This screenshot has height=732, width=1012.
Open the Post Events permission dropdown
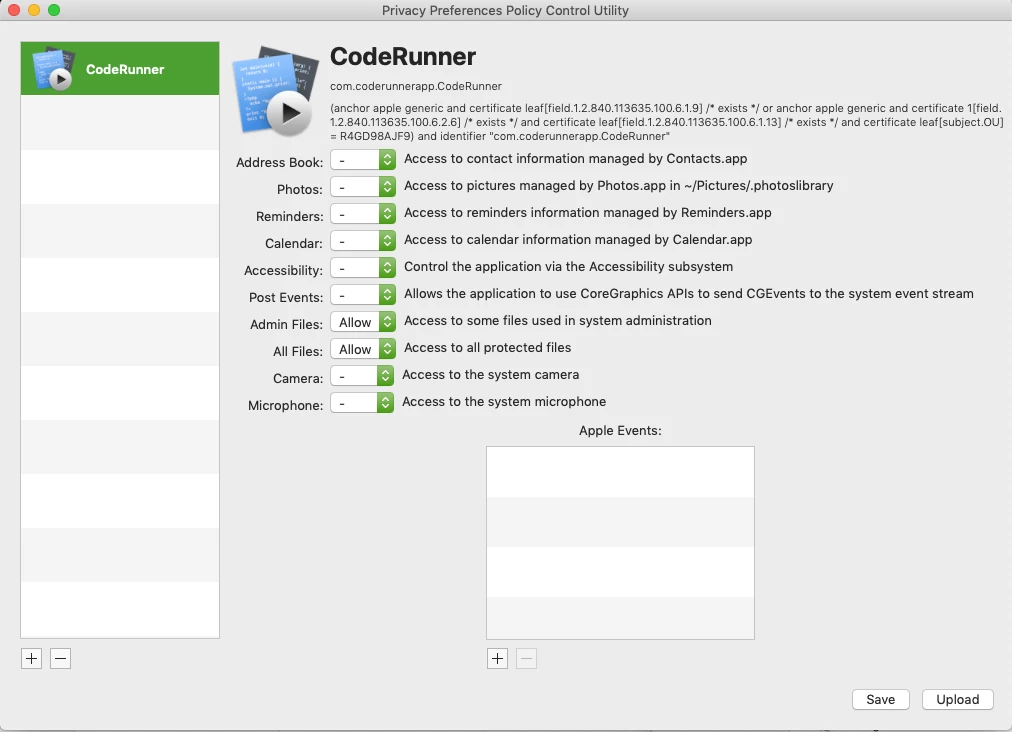pyautogui.click(x=363, y=295)
